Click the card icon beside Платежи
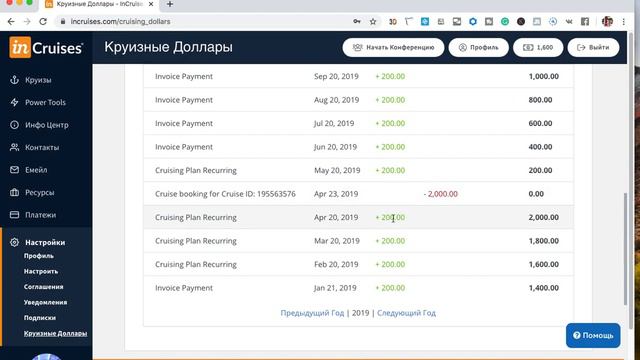This screenshot has height=360, width=640. (14, 215)
